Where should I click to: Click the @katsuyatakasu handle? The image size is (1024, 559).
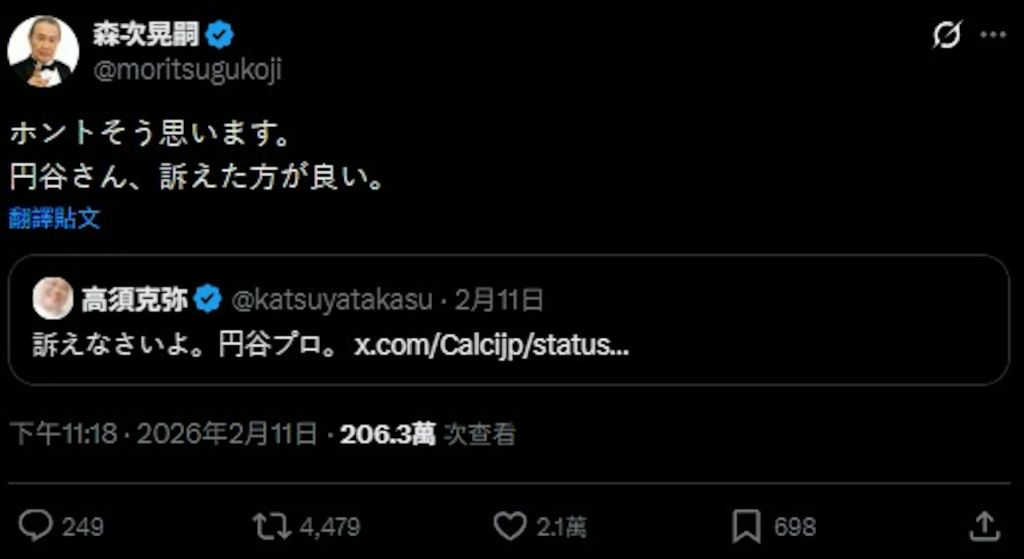pyautogui.click(x=332, y=300)
